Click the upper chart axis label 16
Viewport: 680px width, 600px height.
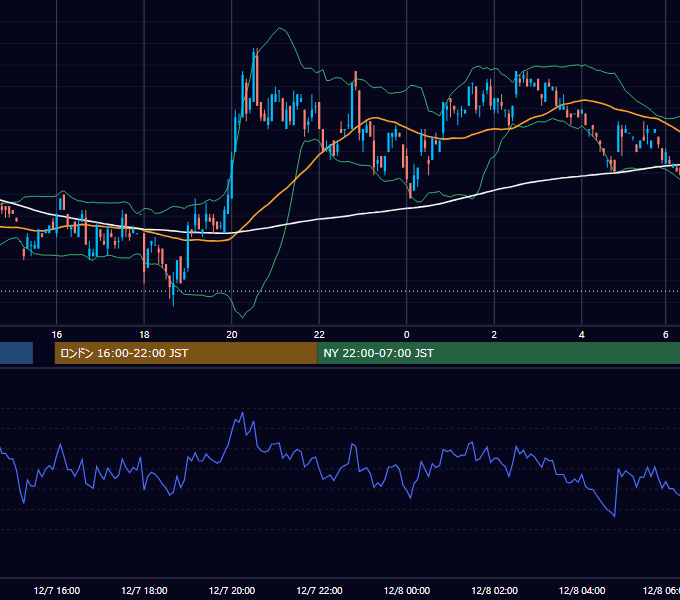(x=57, y=335)
